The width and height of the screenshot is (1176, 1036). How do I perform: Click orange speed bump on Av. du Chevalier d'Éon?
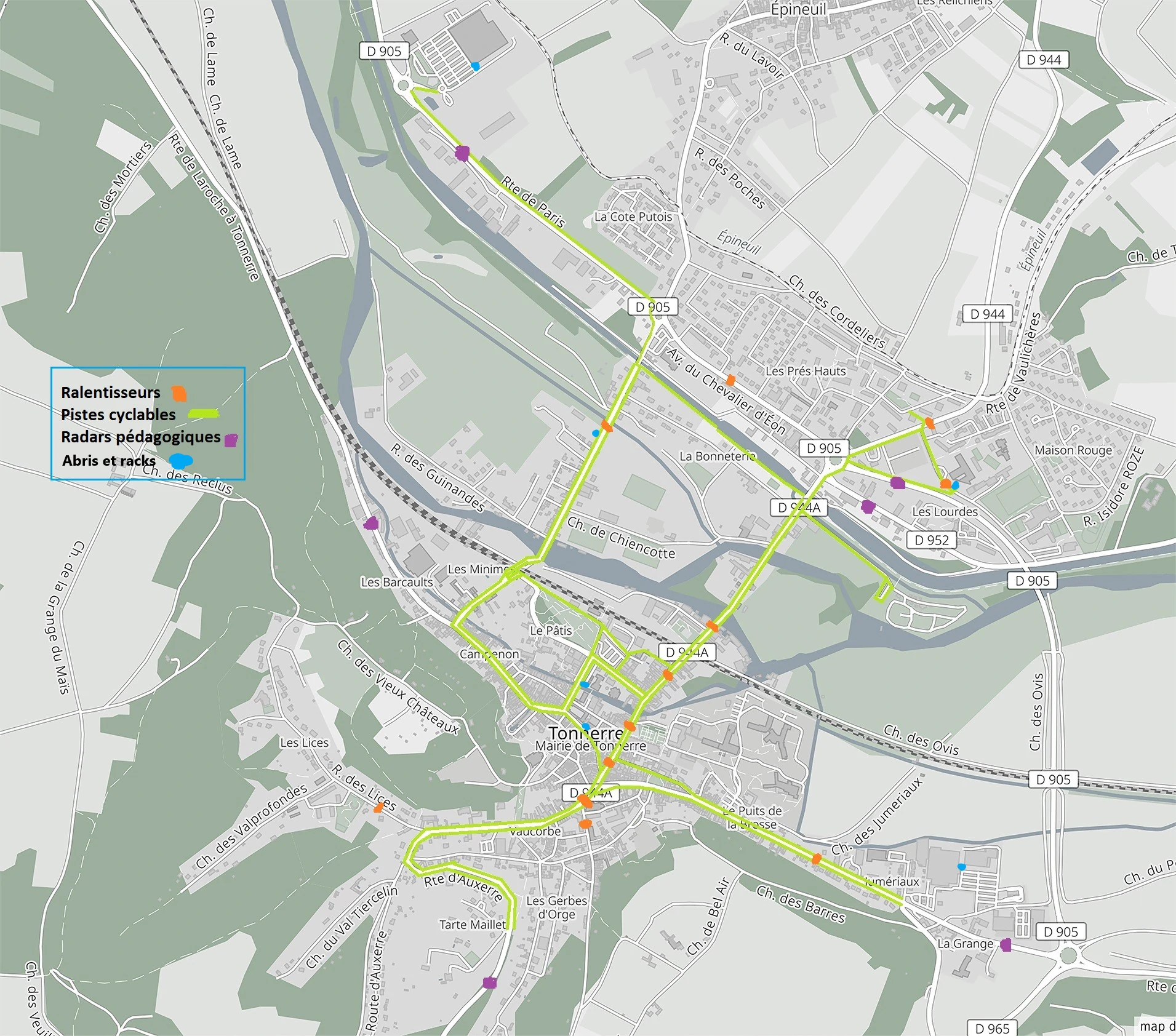[x=730, y=380]
